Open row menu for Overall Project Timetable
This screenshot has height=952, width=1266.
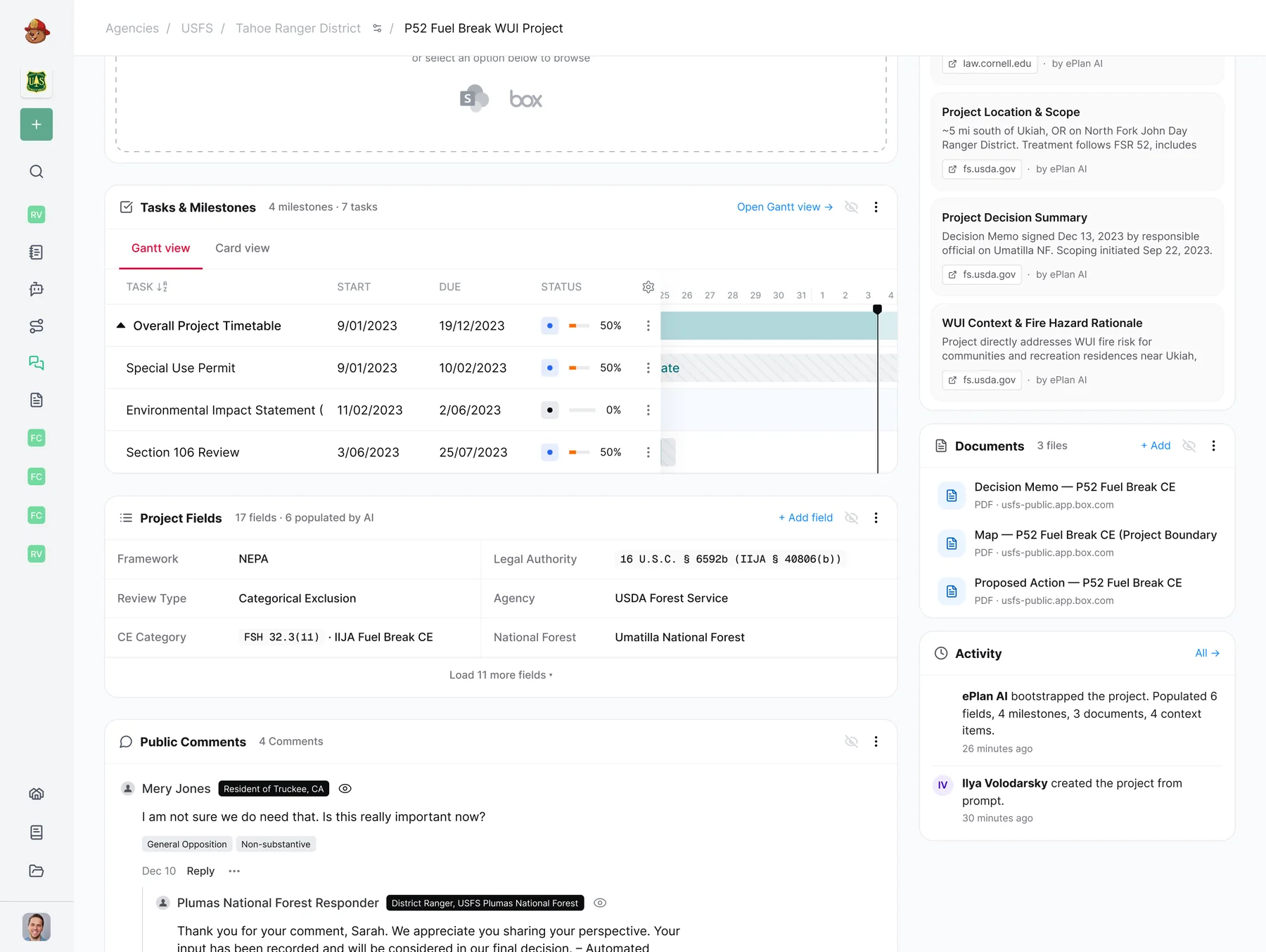pyautogui.click(x=648, y=326)
